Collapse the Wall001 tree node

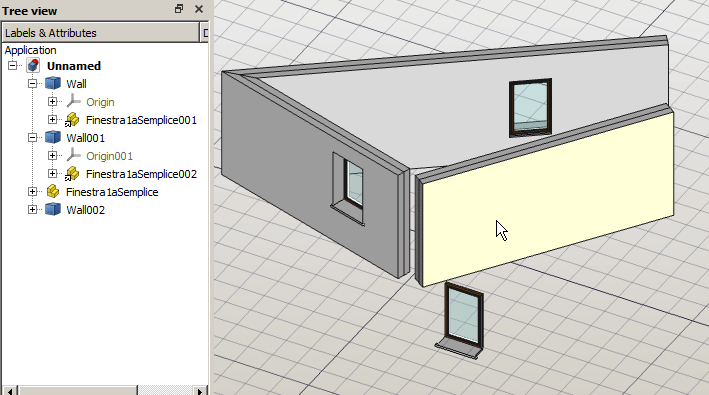click(x=33, y=137)
